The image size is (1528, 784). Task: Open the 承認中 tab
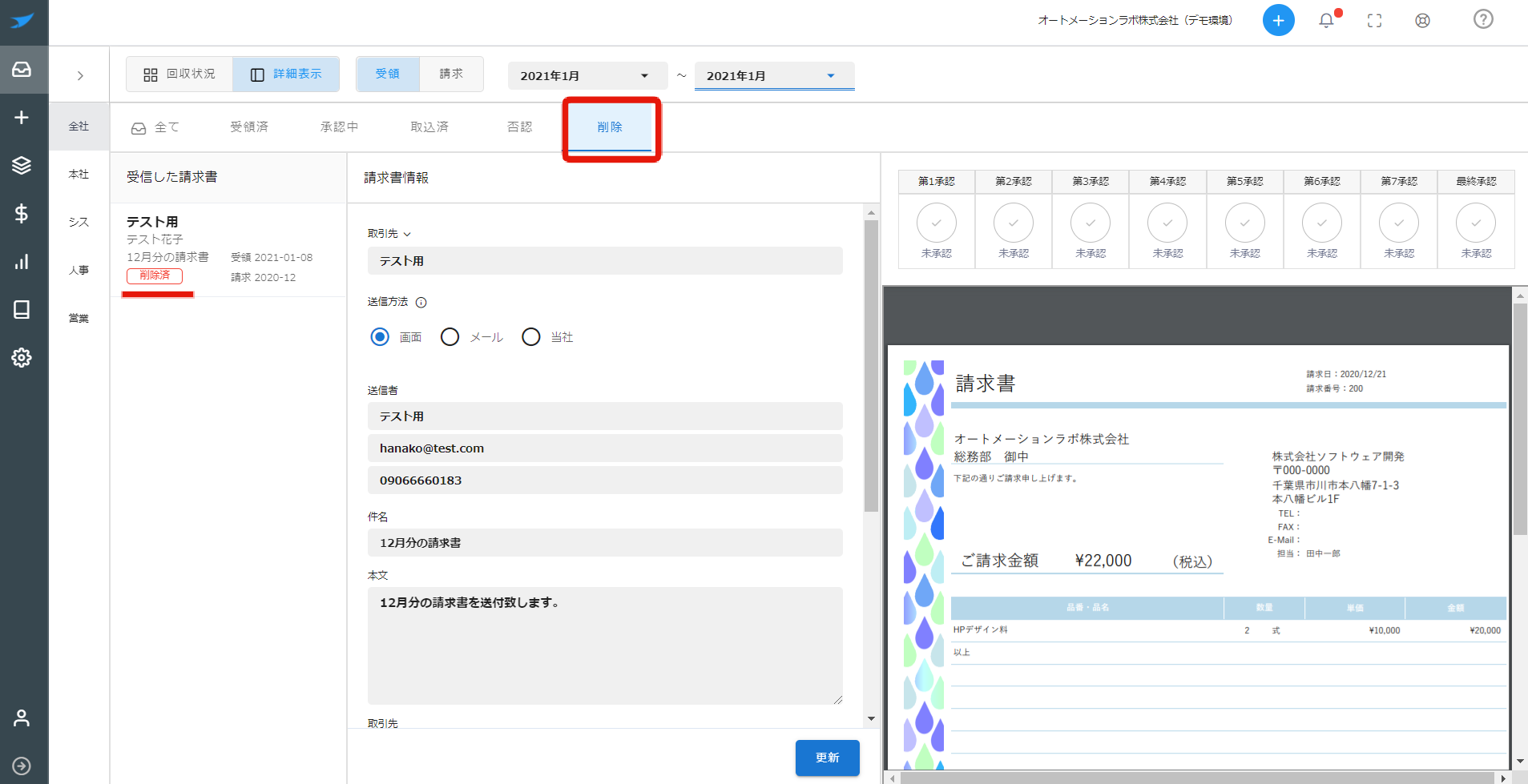pyautogui.click(x=340, y=127)
